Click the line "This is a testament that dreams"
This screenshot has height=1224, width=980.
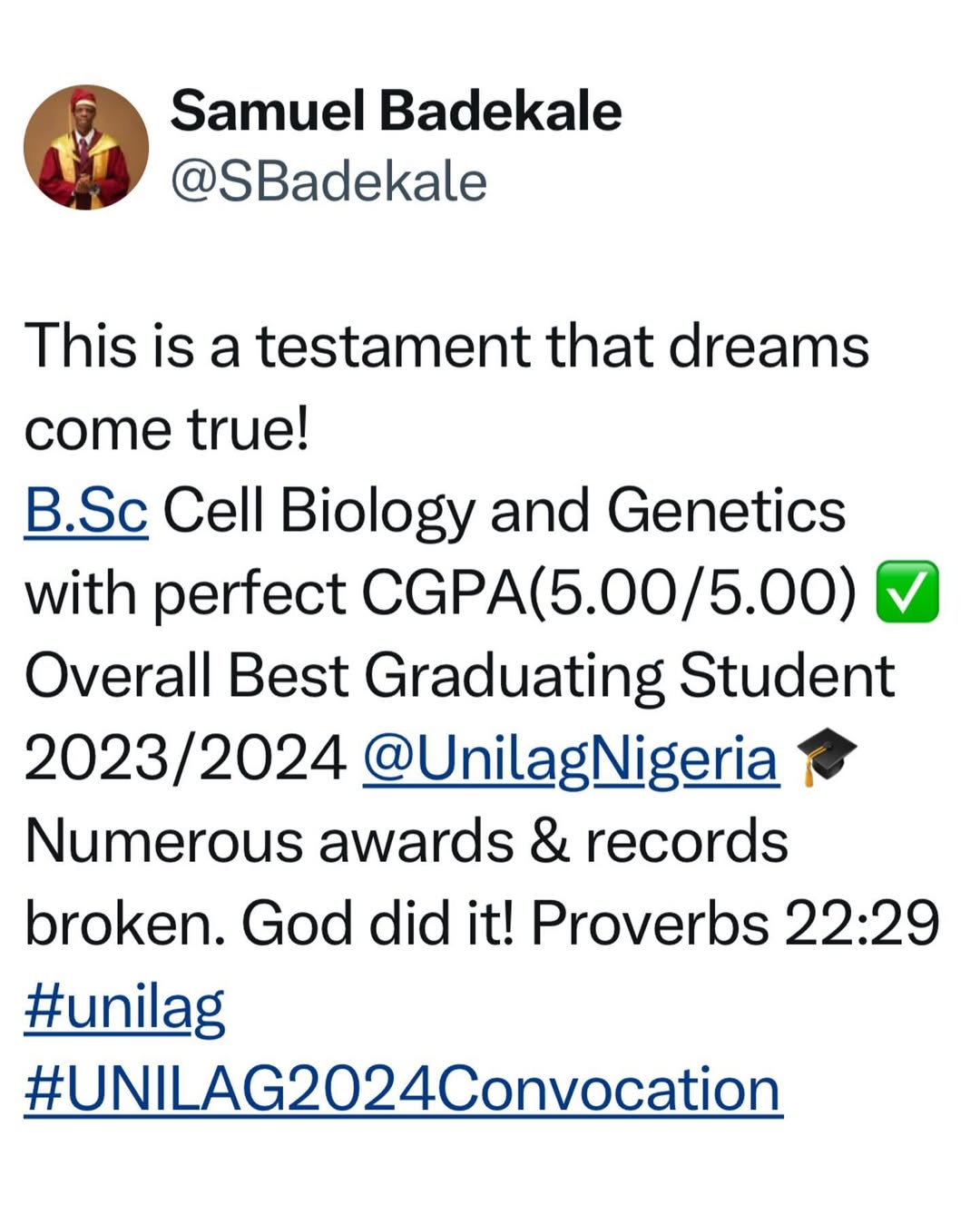coord(446,347)
